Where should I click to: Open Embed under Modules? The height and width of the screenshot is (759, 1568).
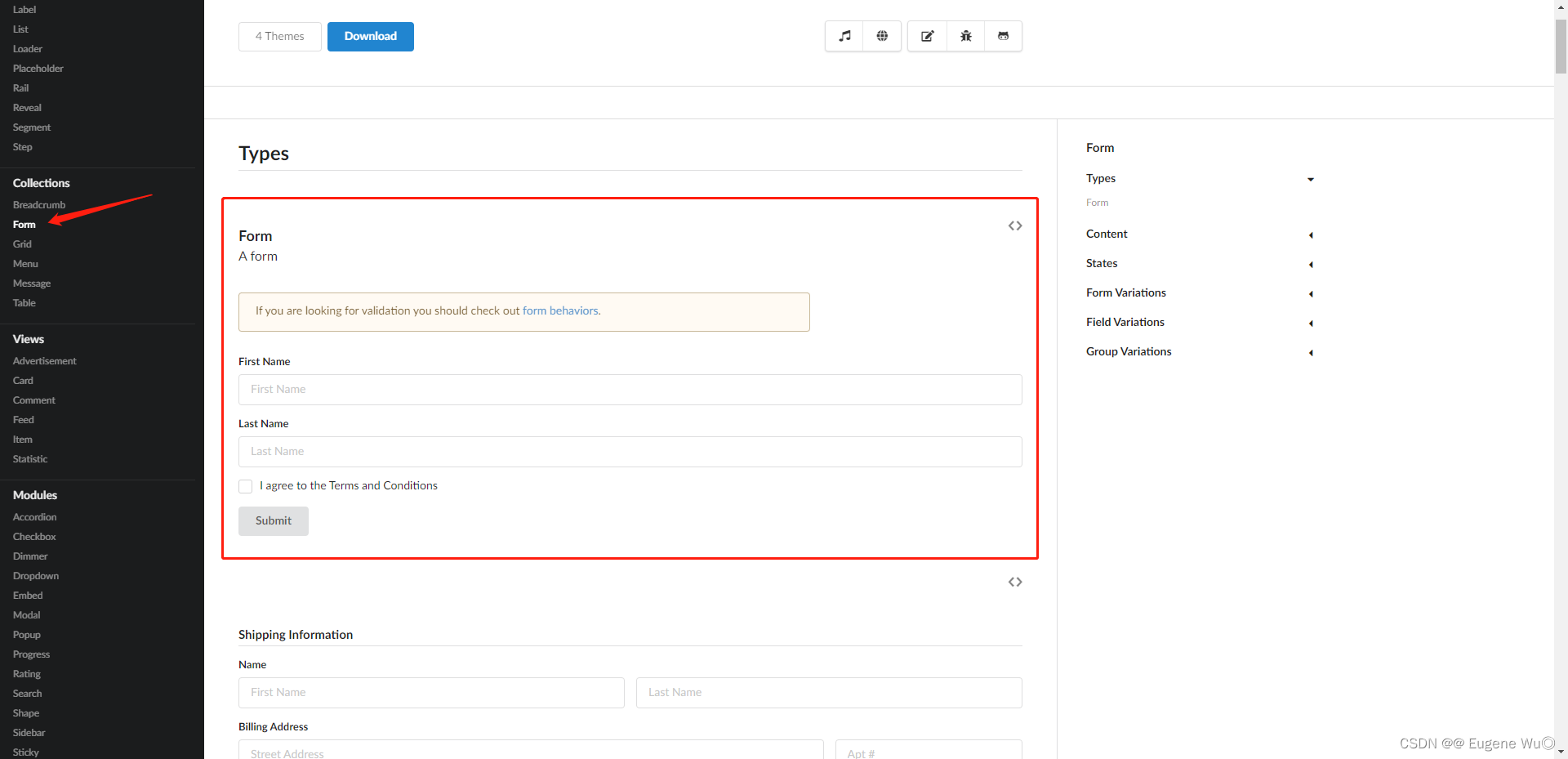[28, 596]
